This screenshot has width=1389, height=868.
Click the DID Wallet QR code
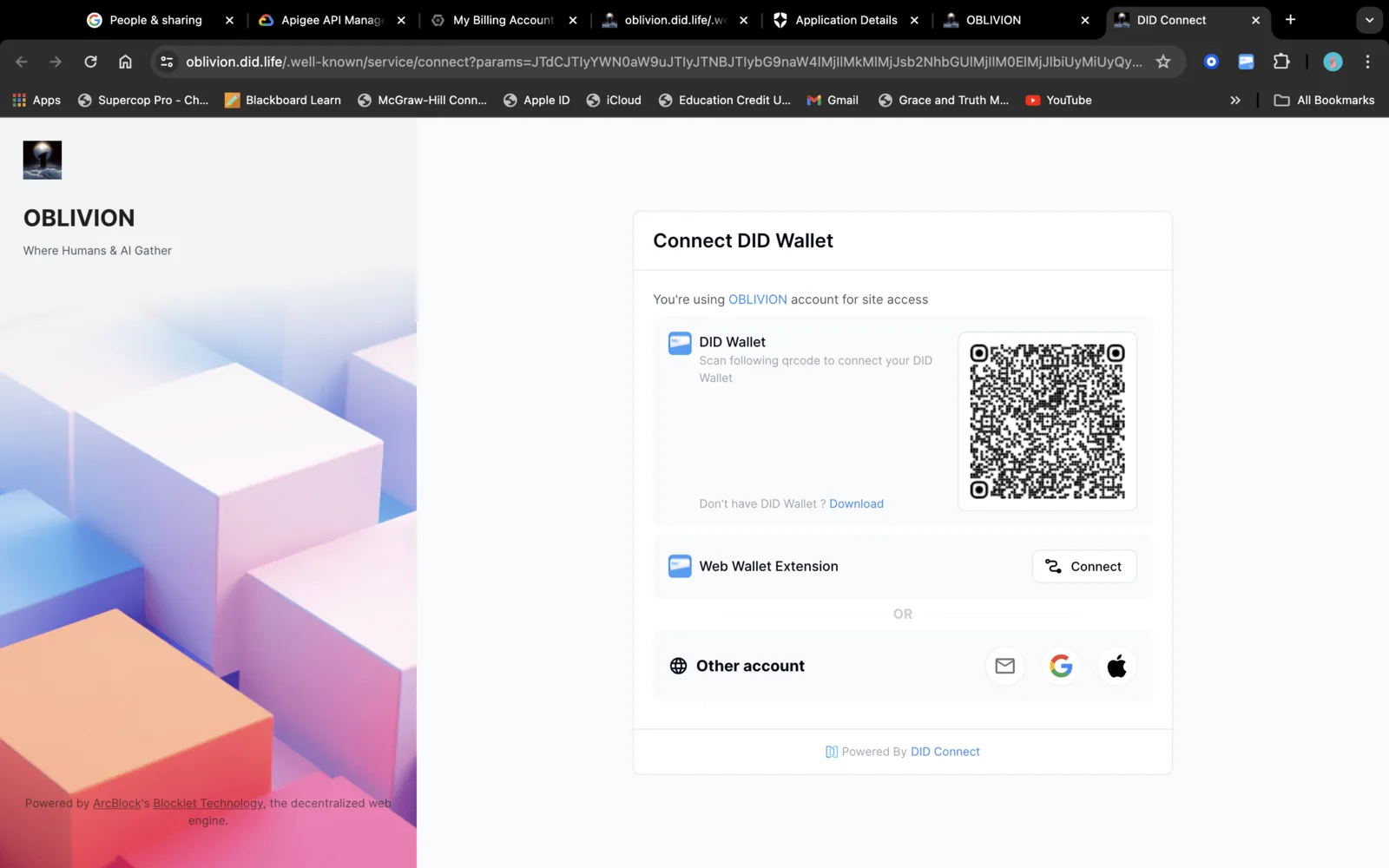1047,421
